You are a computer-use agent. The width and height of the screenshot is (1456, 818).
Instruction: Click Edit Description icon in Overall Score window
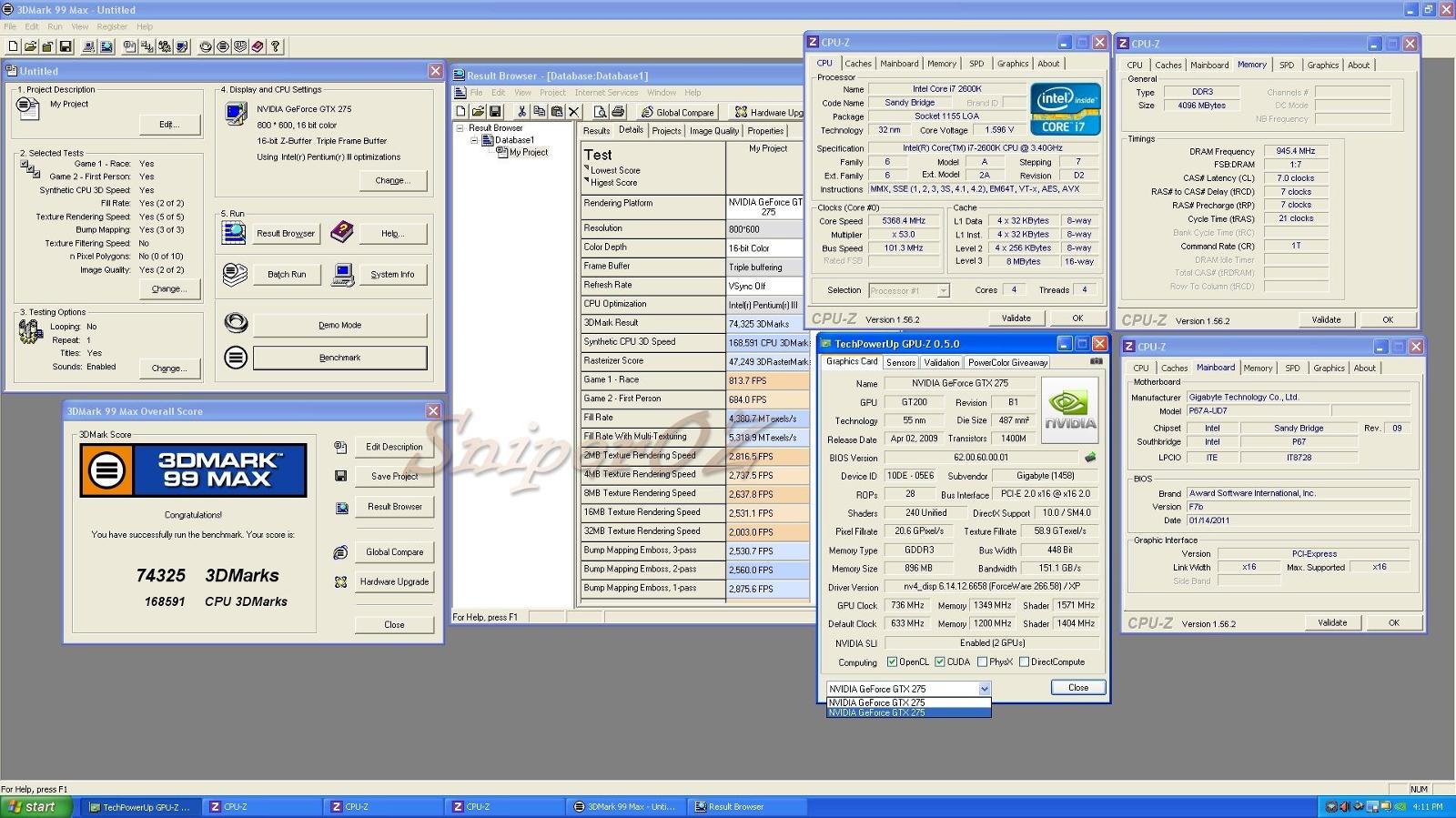point(340,447)
